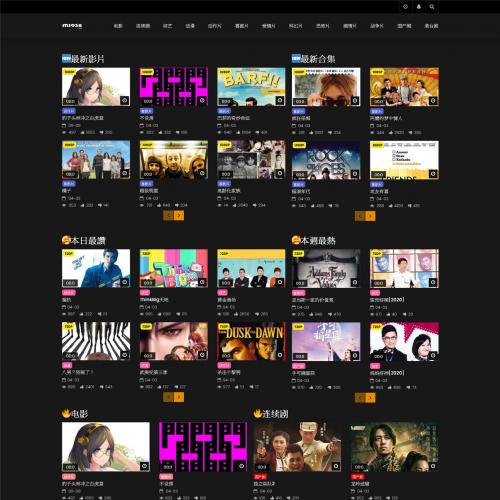Click the site logo in the header
The width and height of the screenshot is (500, 500).
72,26
